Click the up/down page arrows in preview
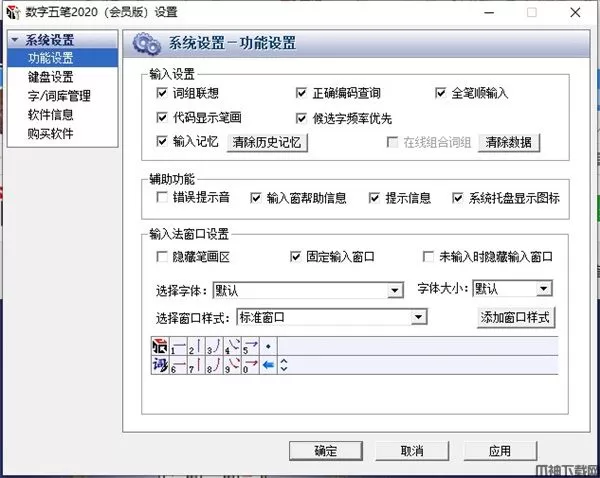600x478 pixels. click(284, 365)
